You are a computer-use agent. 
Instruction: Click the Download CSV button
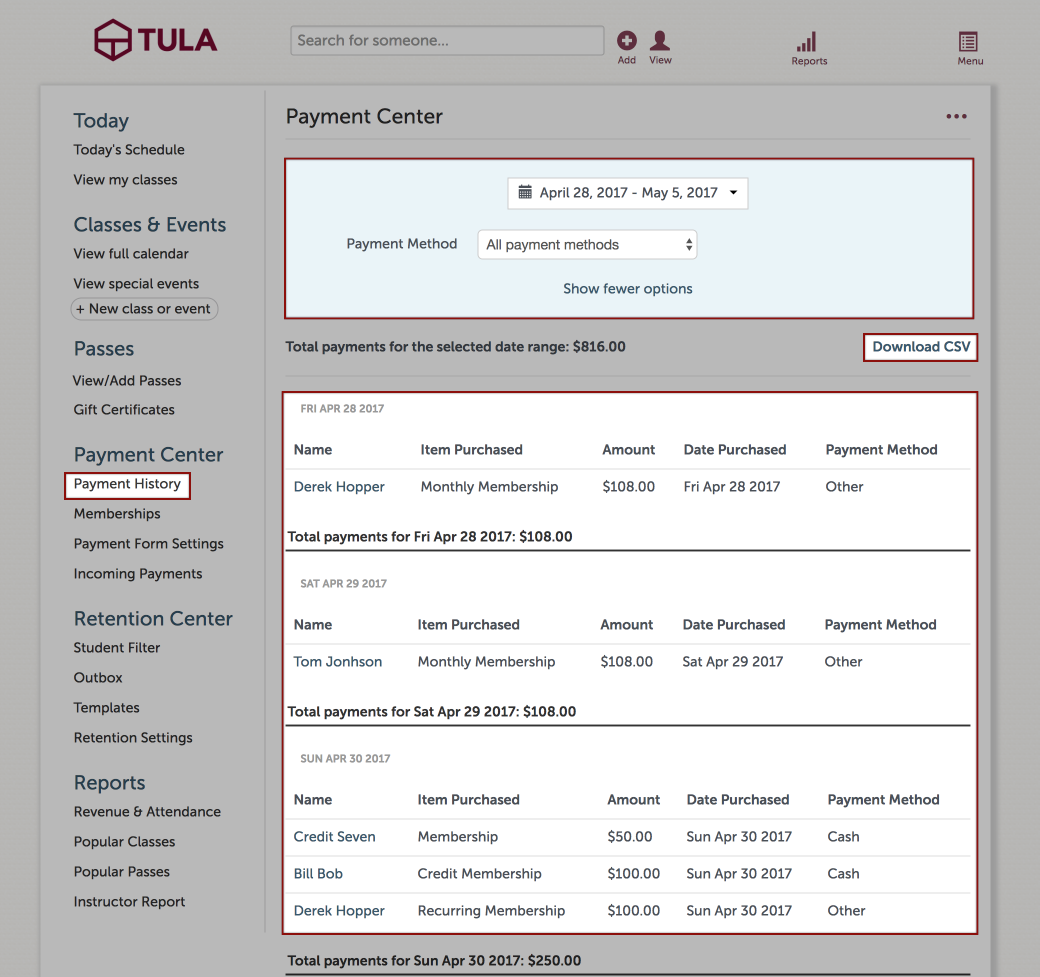coord(920,347)
